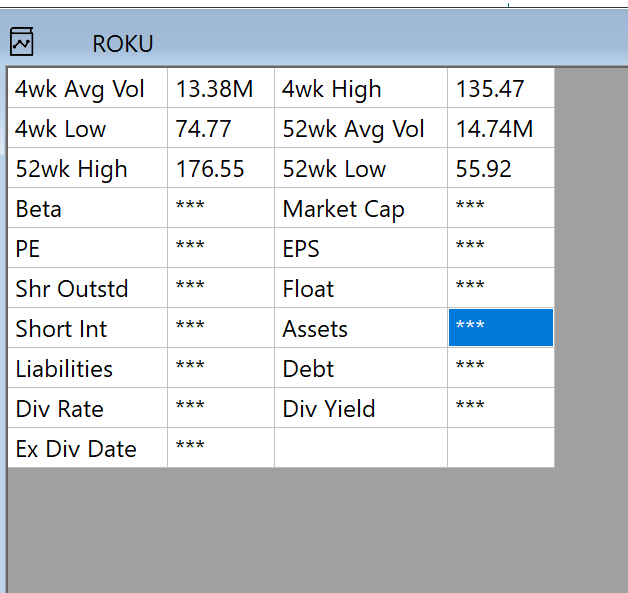
Task: Select the Float label cell
Action: click(x=360, y=289)
